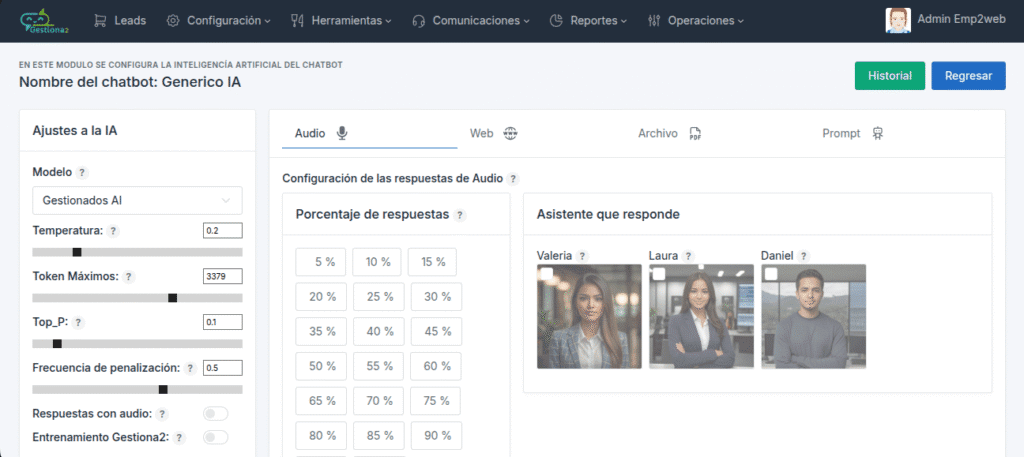Expand the Configuración menu

click(x=219, y=20)
